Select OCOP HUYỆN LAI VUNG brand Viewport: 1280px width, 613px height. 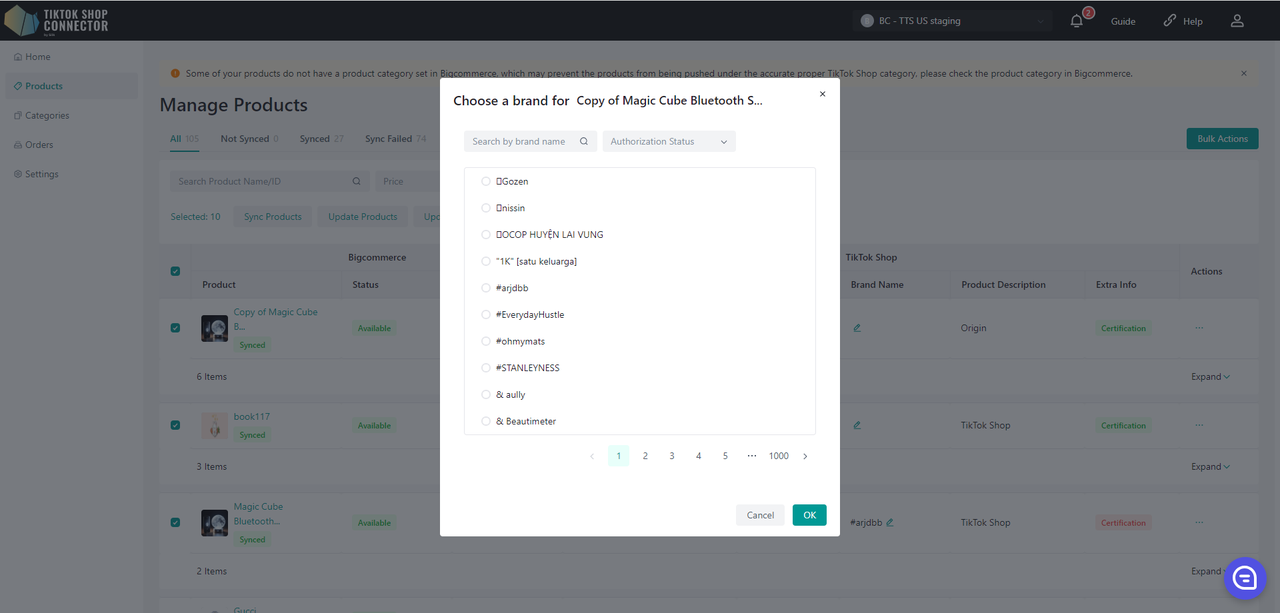[486, 235]
